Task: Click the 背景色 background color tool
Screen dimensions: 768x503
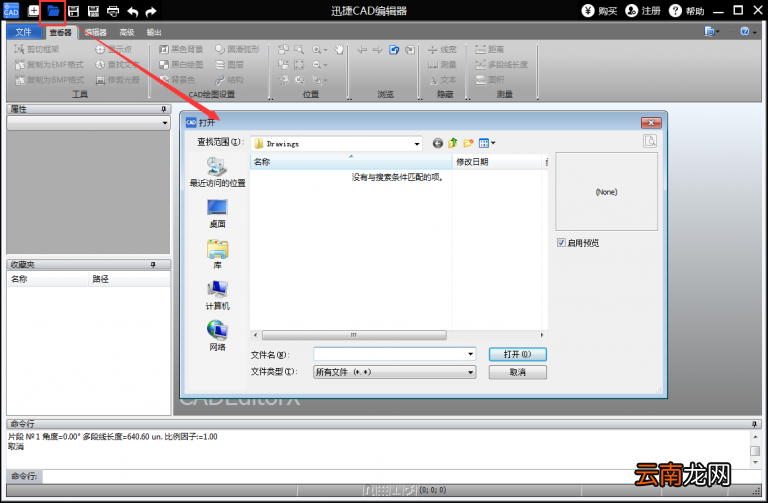Action: point(177,80)
